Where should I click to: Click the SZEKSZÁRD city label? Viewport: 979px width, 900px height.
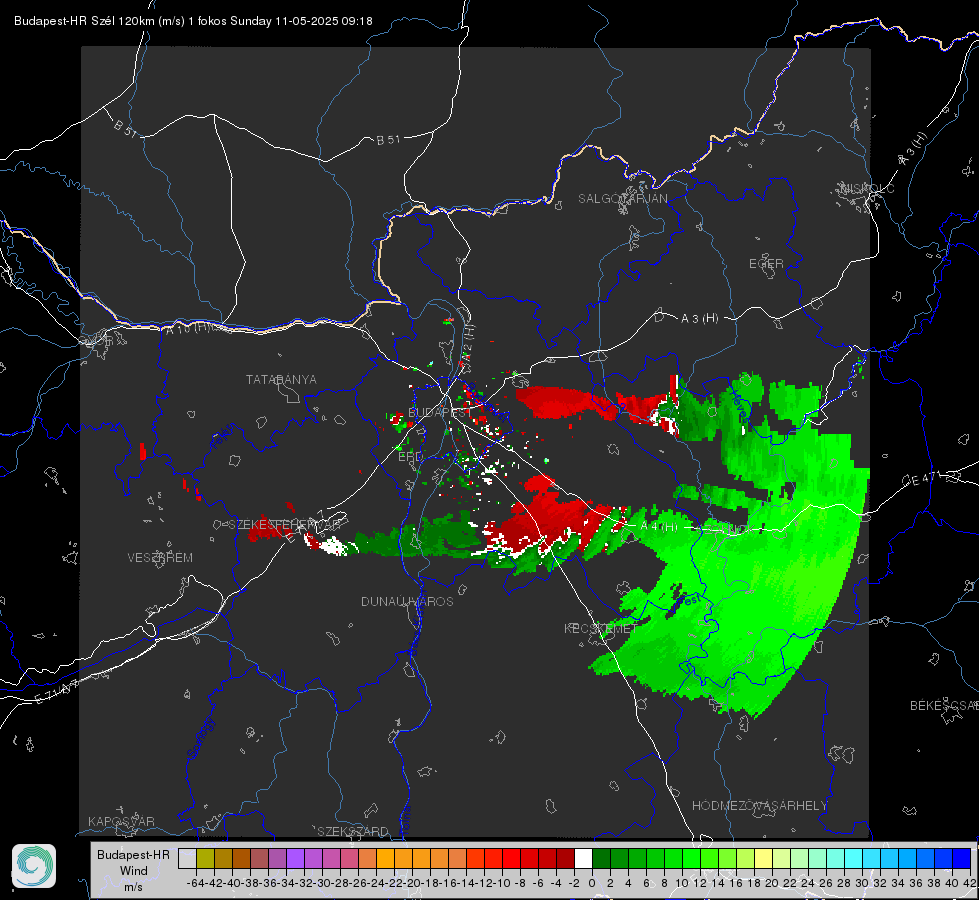pos(353,831)
